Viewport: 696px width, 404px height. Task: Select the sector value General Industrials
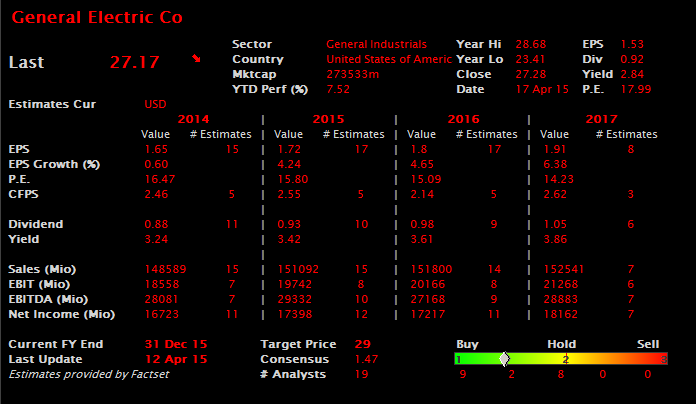coord(376,44)
